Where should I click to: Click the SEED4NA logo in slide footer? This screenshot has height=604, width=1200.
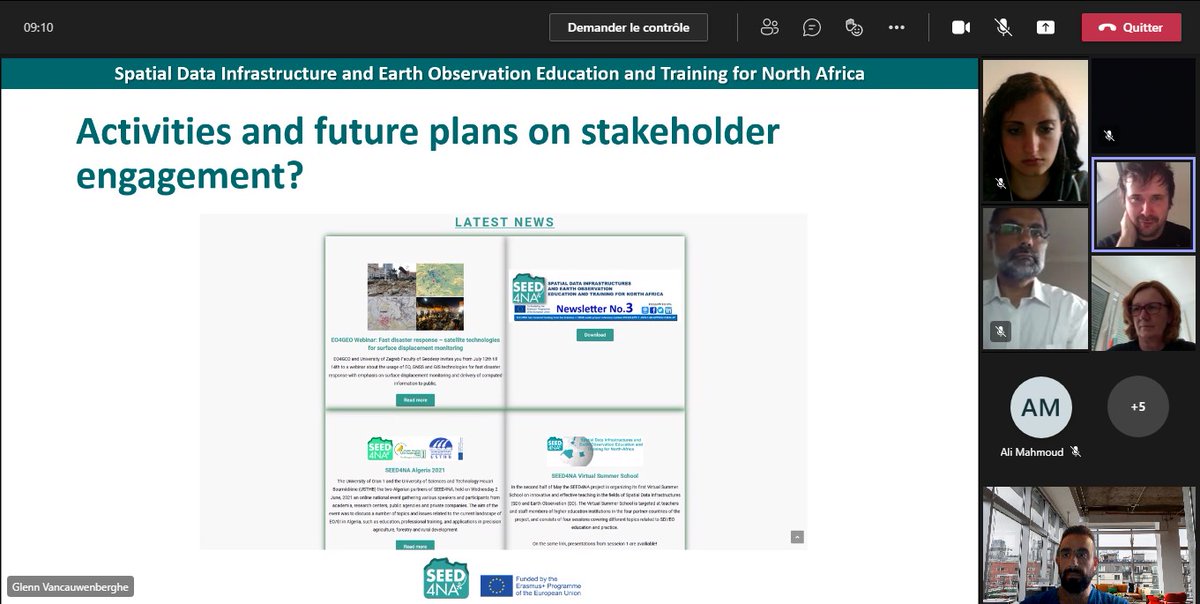[x=446, y=578]
